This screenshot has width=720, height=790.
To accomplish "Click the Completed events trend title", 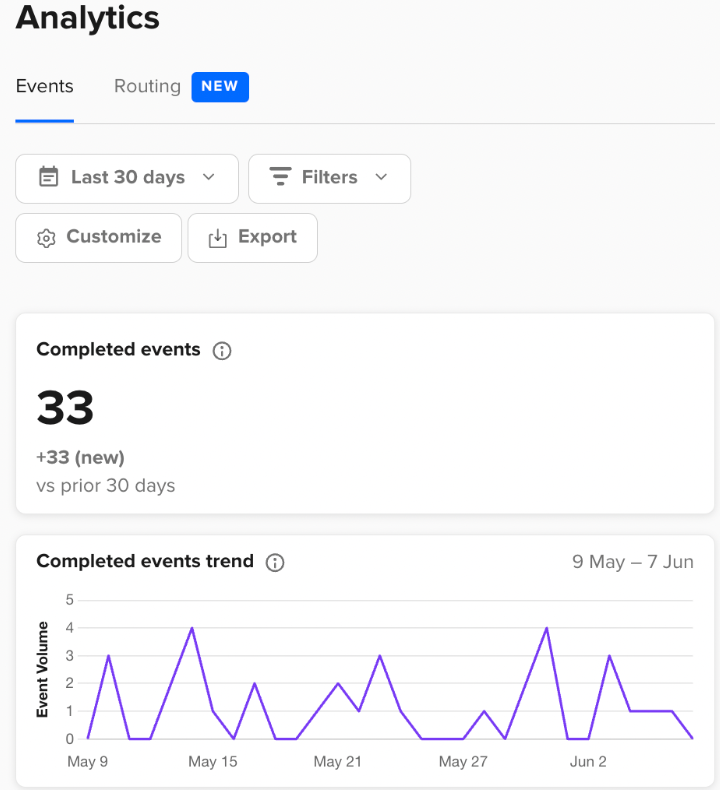I will coord(145,561).
